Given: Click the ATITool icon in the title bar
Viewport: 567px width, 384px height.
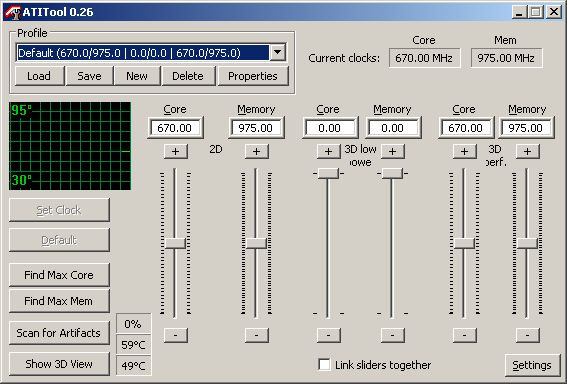Looking at the screenshot, I should pos(12,12).
